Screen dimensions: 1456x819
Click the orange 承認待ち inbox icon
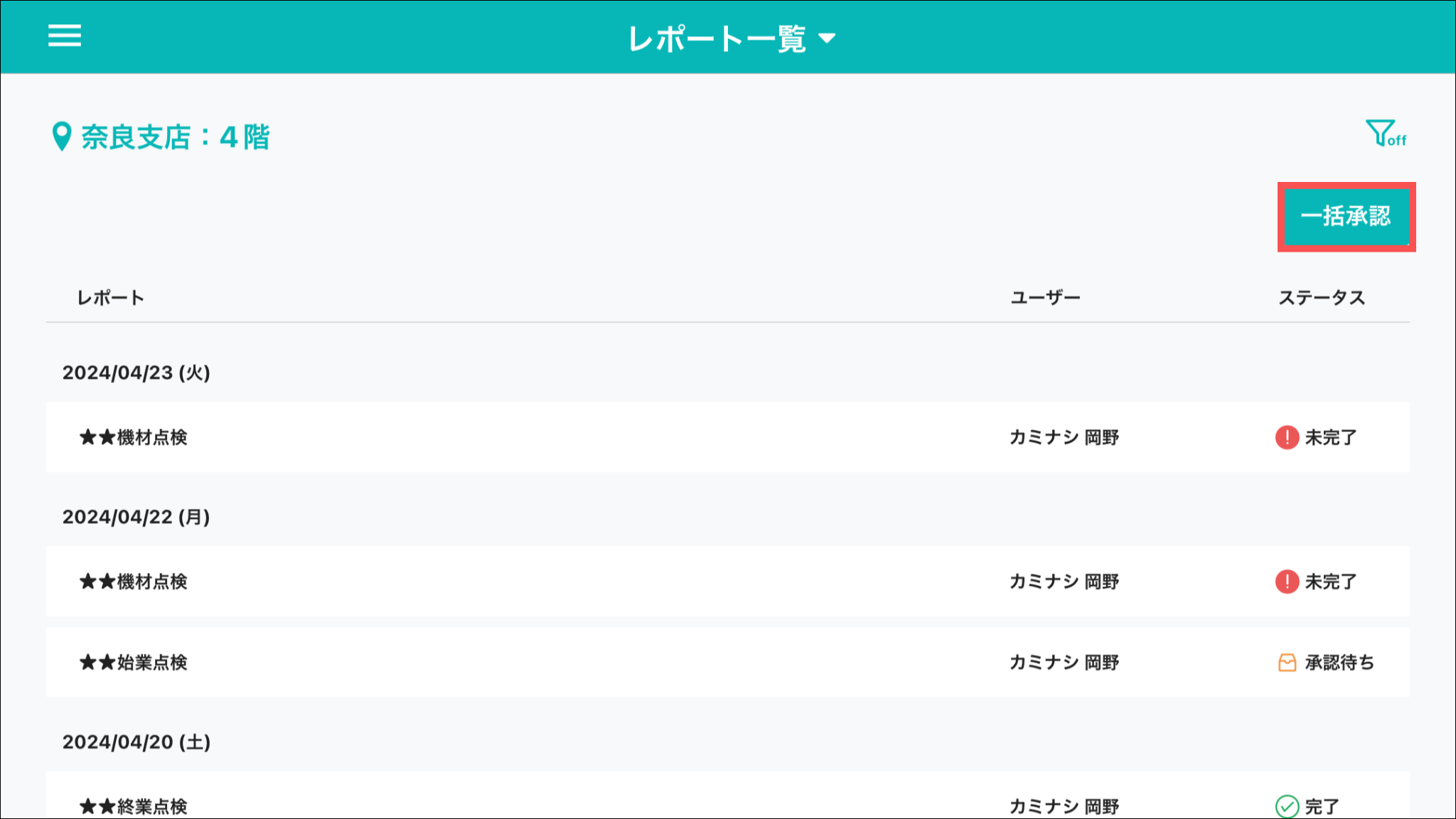pos(1287,663)
